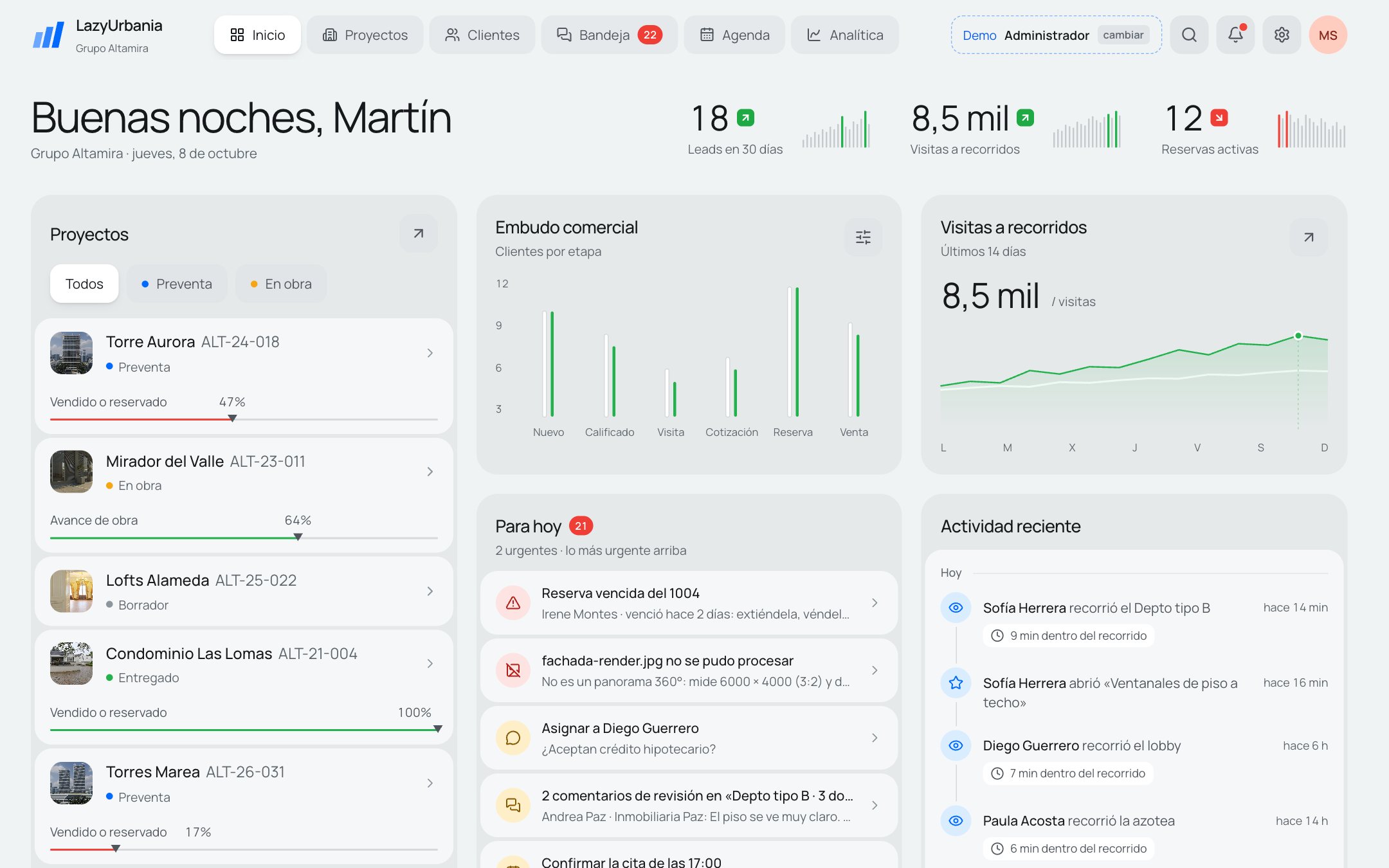The height and width of the screenshot is (868, 1389).
Task: Open the Agenda tab
Action: click(734, 35)
